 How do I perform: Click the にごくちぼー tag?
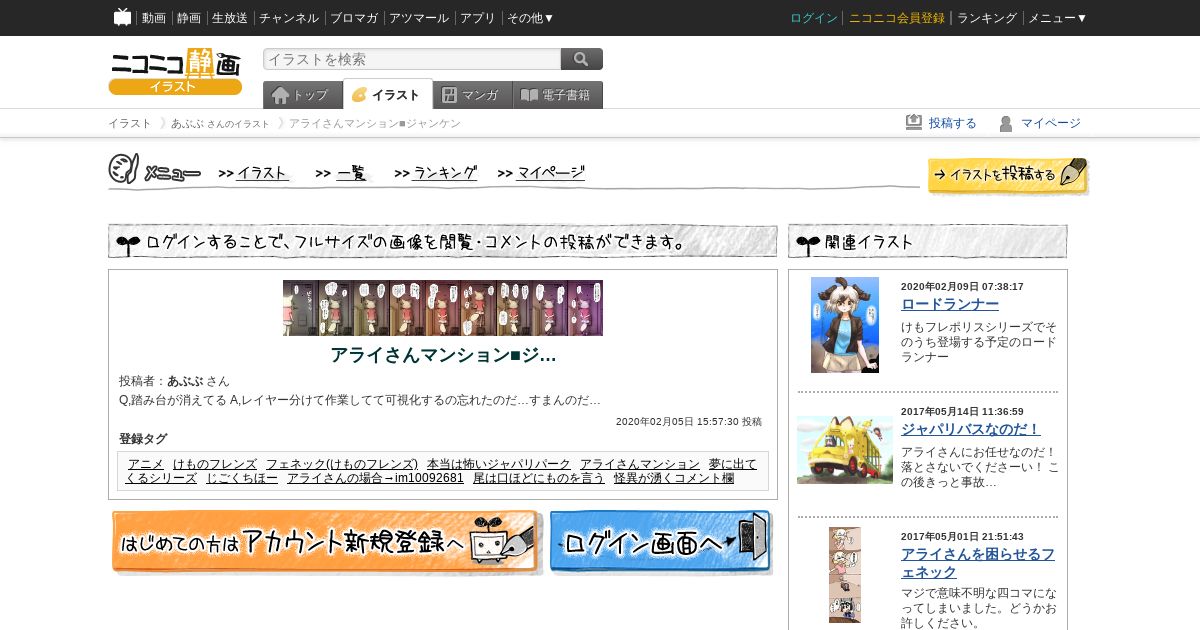(x=242, y=478)
